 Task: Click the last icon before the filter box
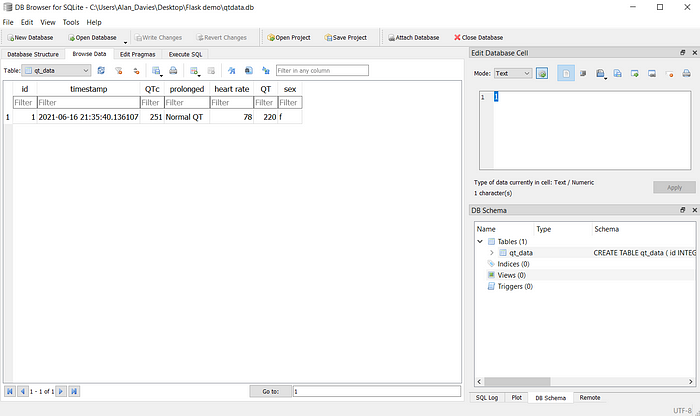(x=266, y=71)
